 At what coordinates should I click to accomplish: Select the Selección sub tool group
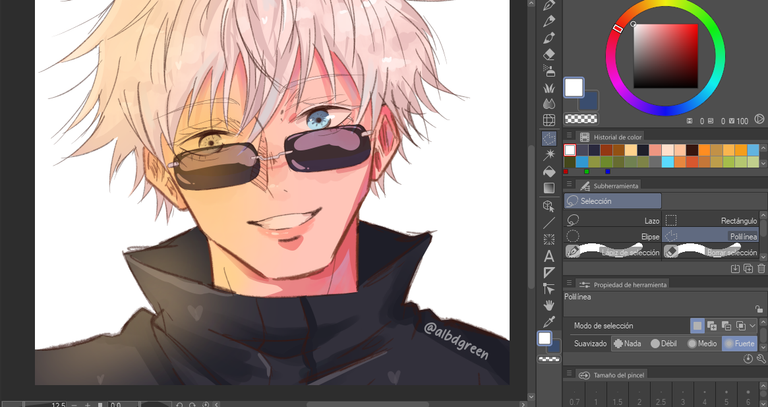click(x=612, y=201)
